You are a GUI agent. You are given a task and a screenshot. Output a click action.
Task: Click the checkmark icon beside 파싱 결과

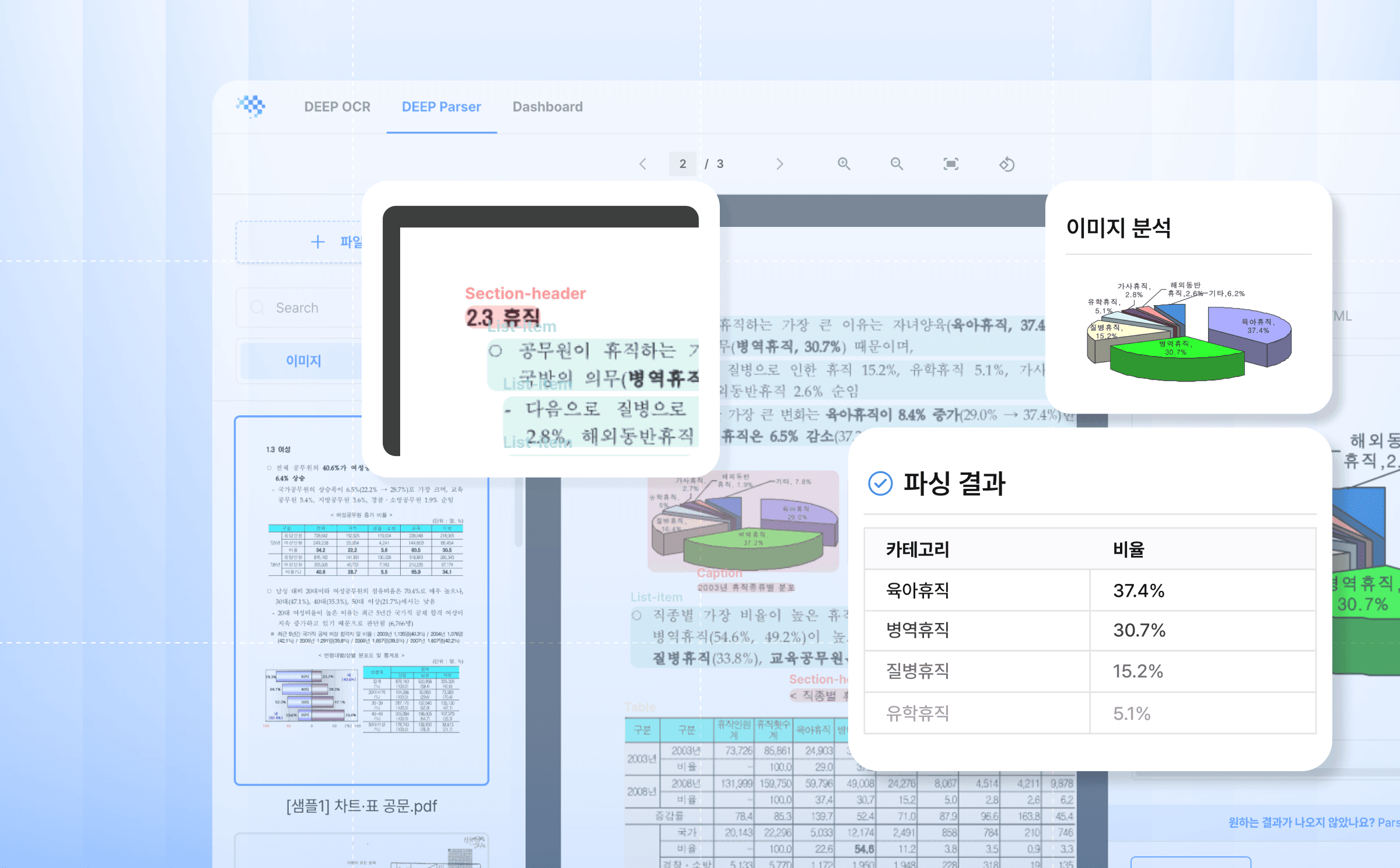[880, 483]
